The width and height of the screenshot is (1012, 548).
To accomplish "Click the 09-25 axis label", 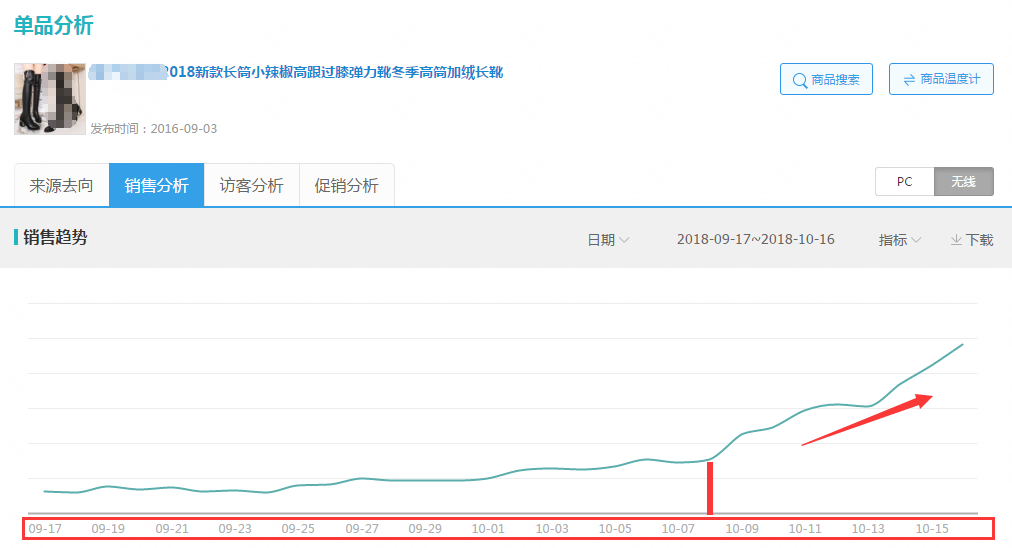I will point(298,529).
